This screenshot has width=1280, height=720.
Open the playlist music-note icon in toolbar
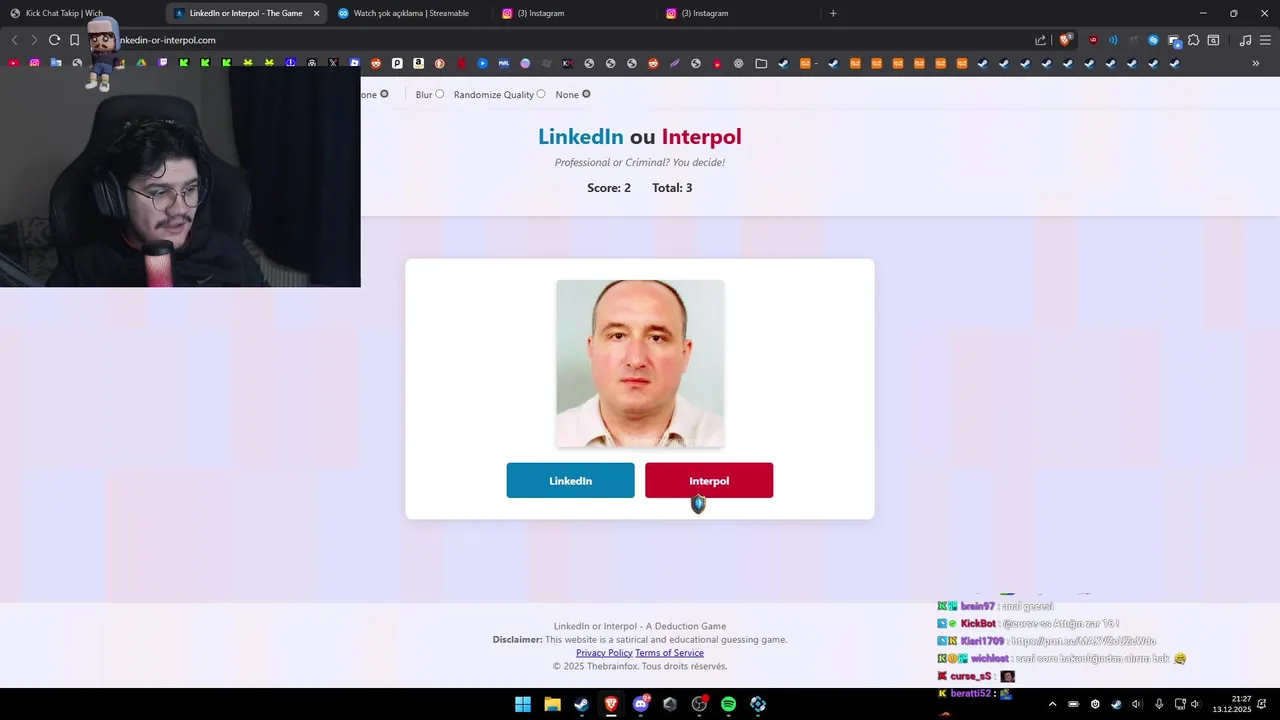click(x=1245, y=40)
